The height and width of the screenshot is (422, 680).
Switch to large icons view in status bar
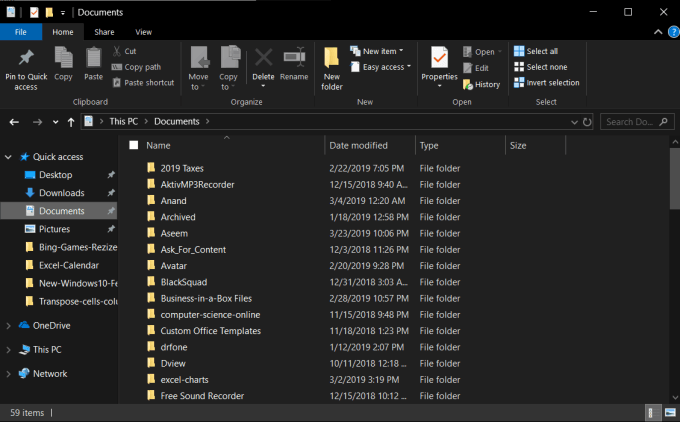(670, 412)
